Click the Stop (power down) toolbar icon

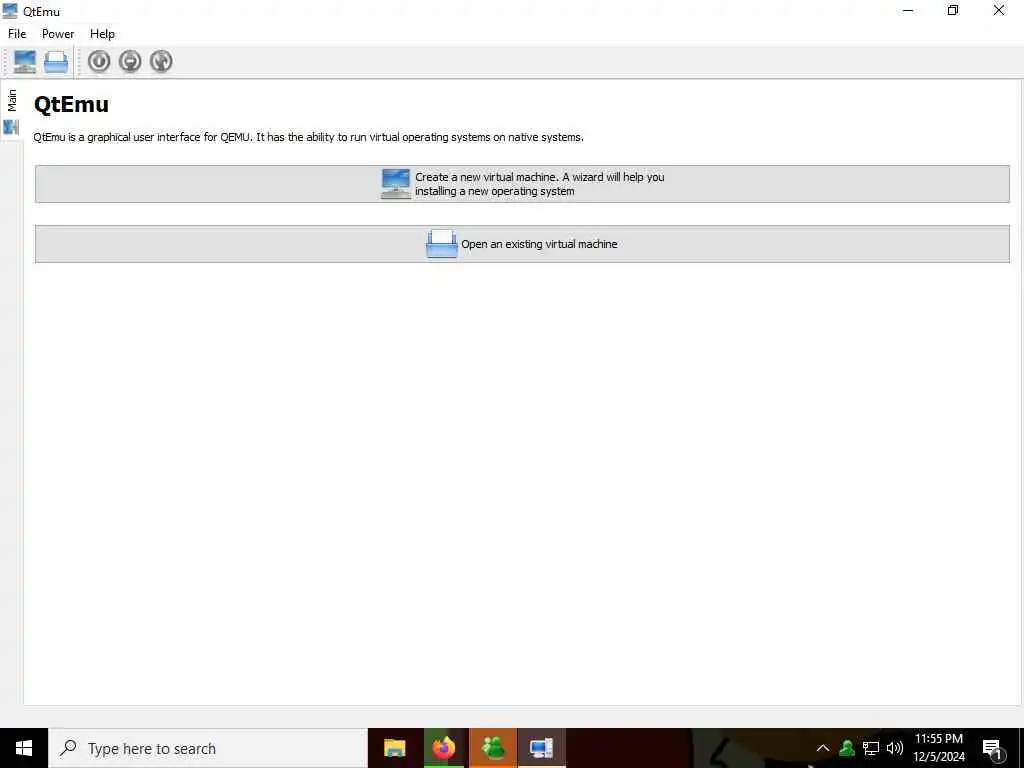130,61
